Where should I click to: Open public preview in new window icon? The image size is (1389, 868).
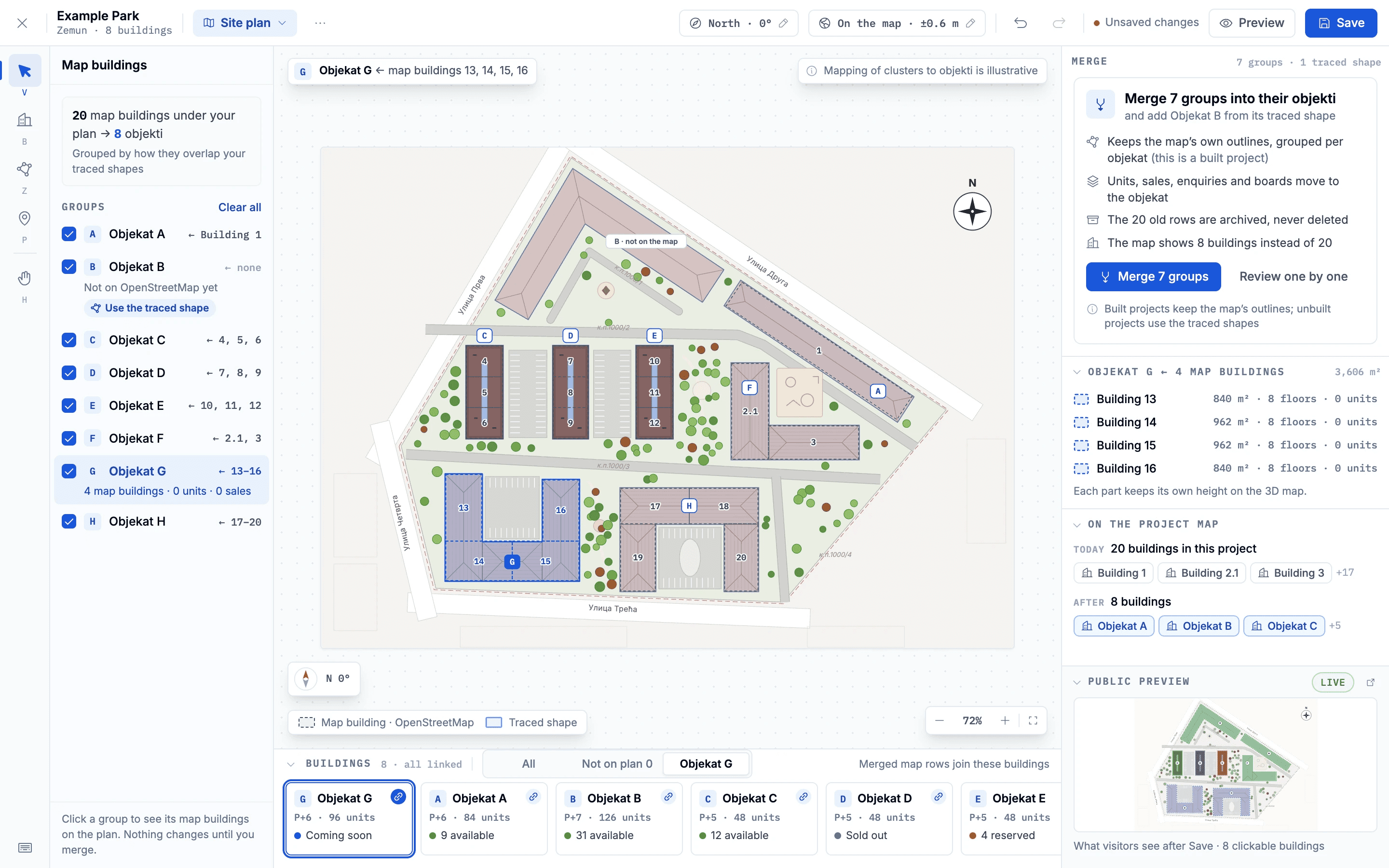point(1371,682)
